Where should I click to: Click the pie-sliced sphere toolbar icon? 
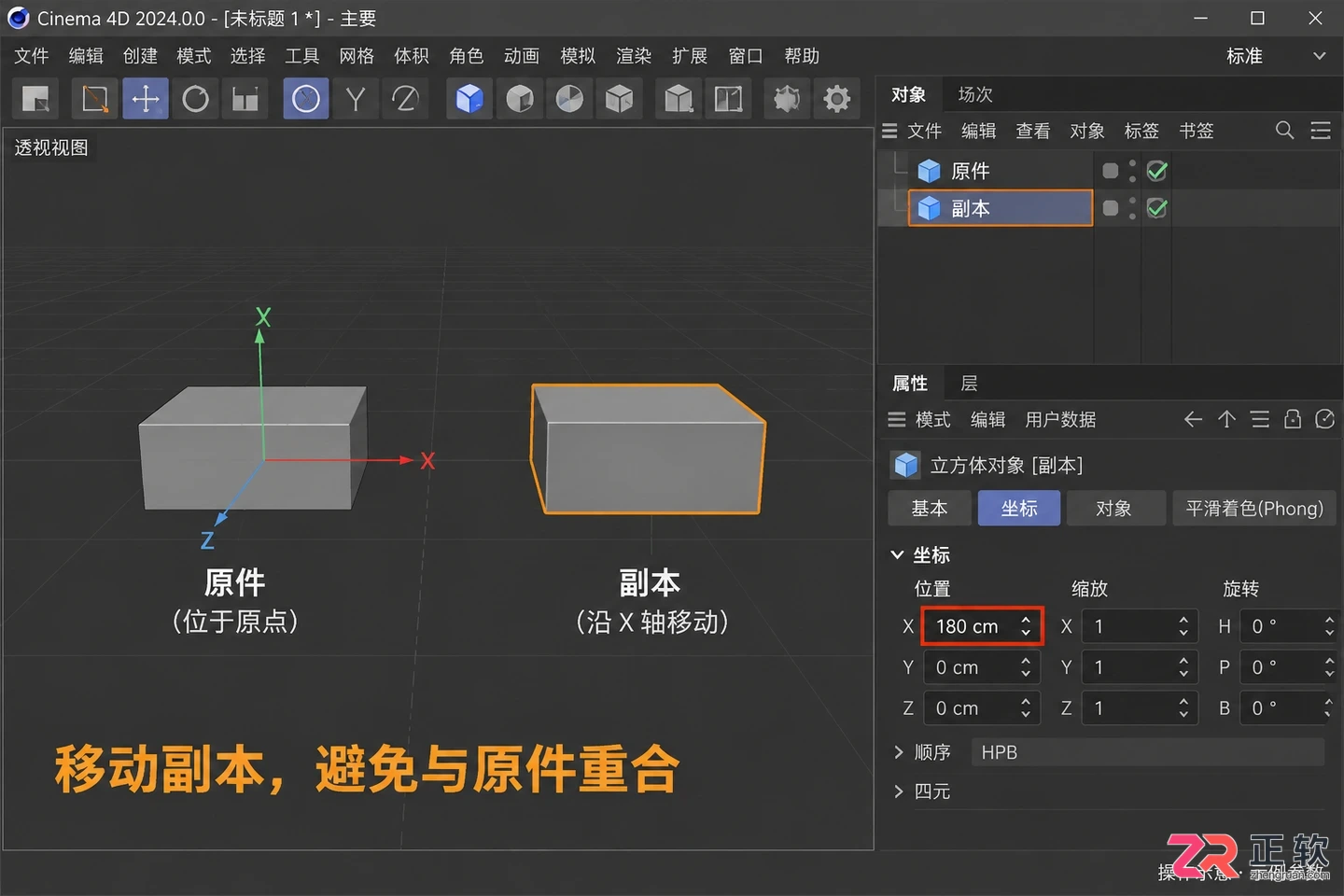pyautogui.click(x=569, y=99)
